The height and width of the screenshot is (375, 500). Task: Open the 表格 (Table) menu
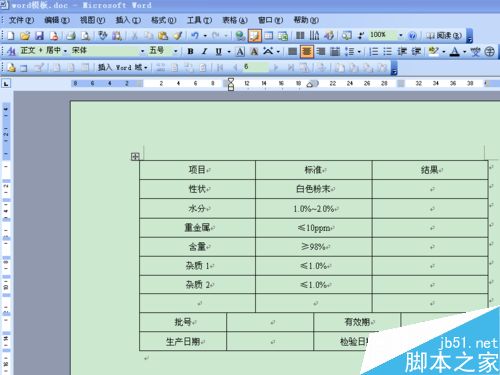pos(235,20)
